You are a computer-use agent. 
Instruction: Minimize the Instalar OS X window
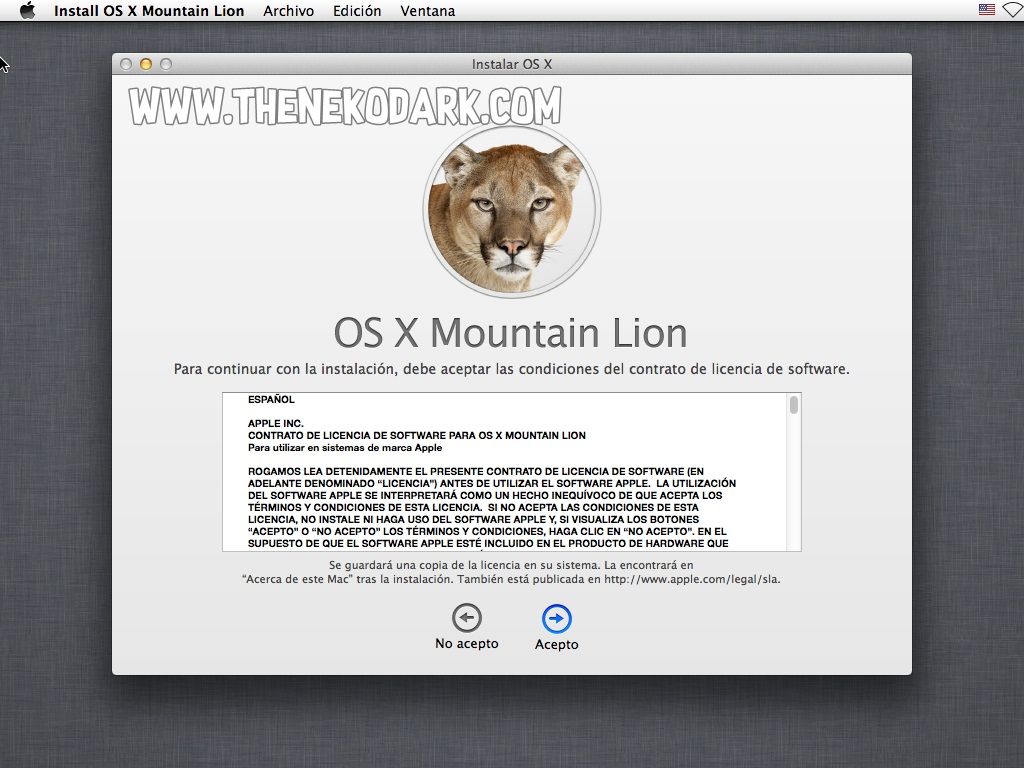pos(146,64)
